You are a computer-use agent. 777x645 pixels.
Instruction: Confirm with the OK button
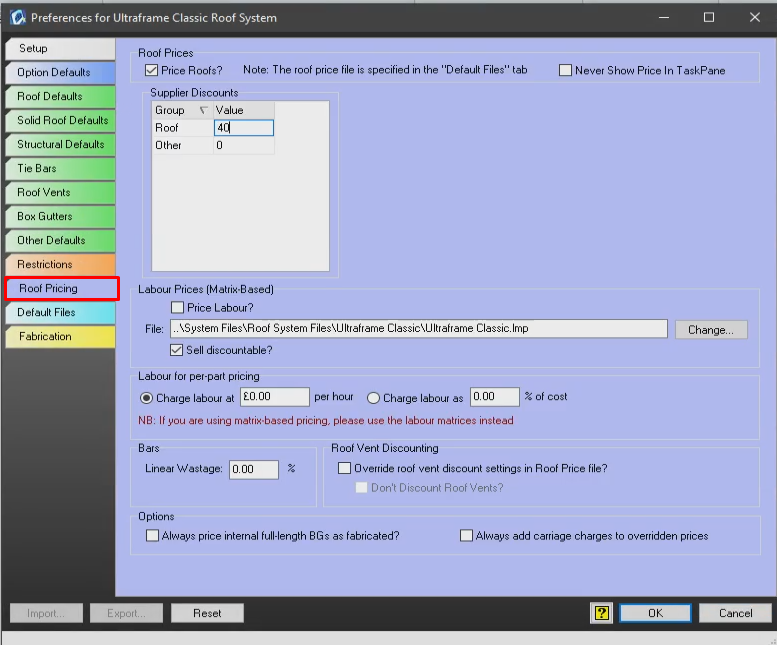click(x=655, y=613)
